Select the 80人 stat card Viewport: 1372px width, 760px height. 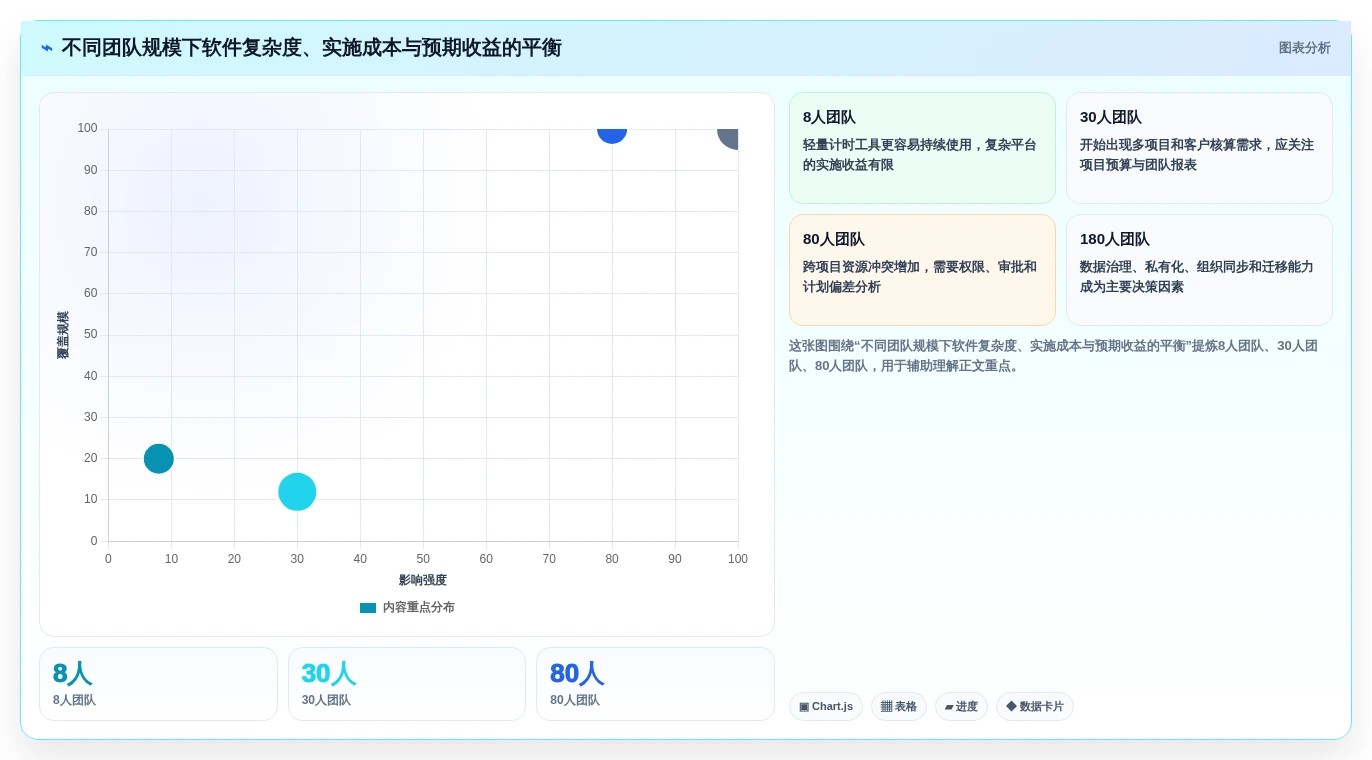coord(655,684)
